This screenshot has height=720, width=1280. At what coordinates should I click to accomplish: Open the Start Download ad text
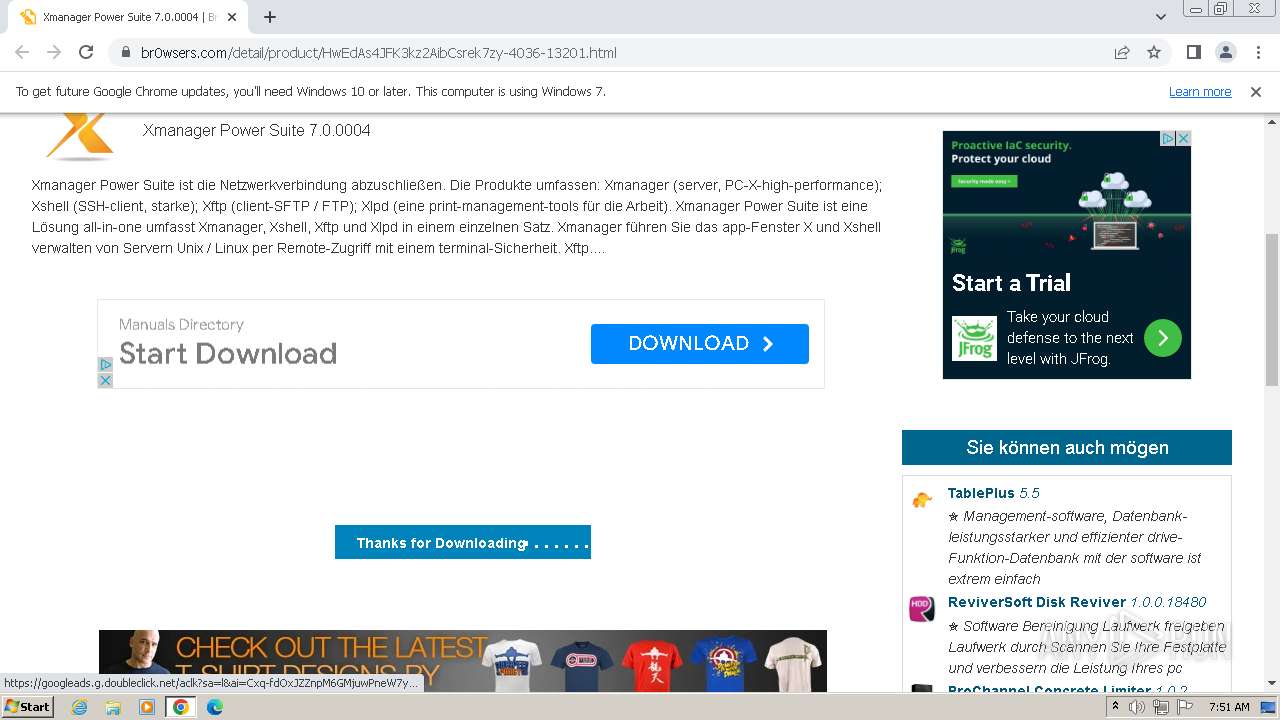(228, 354)
